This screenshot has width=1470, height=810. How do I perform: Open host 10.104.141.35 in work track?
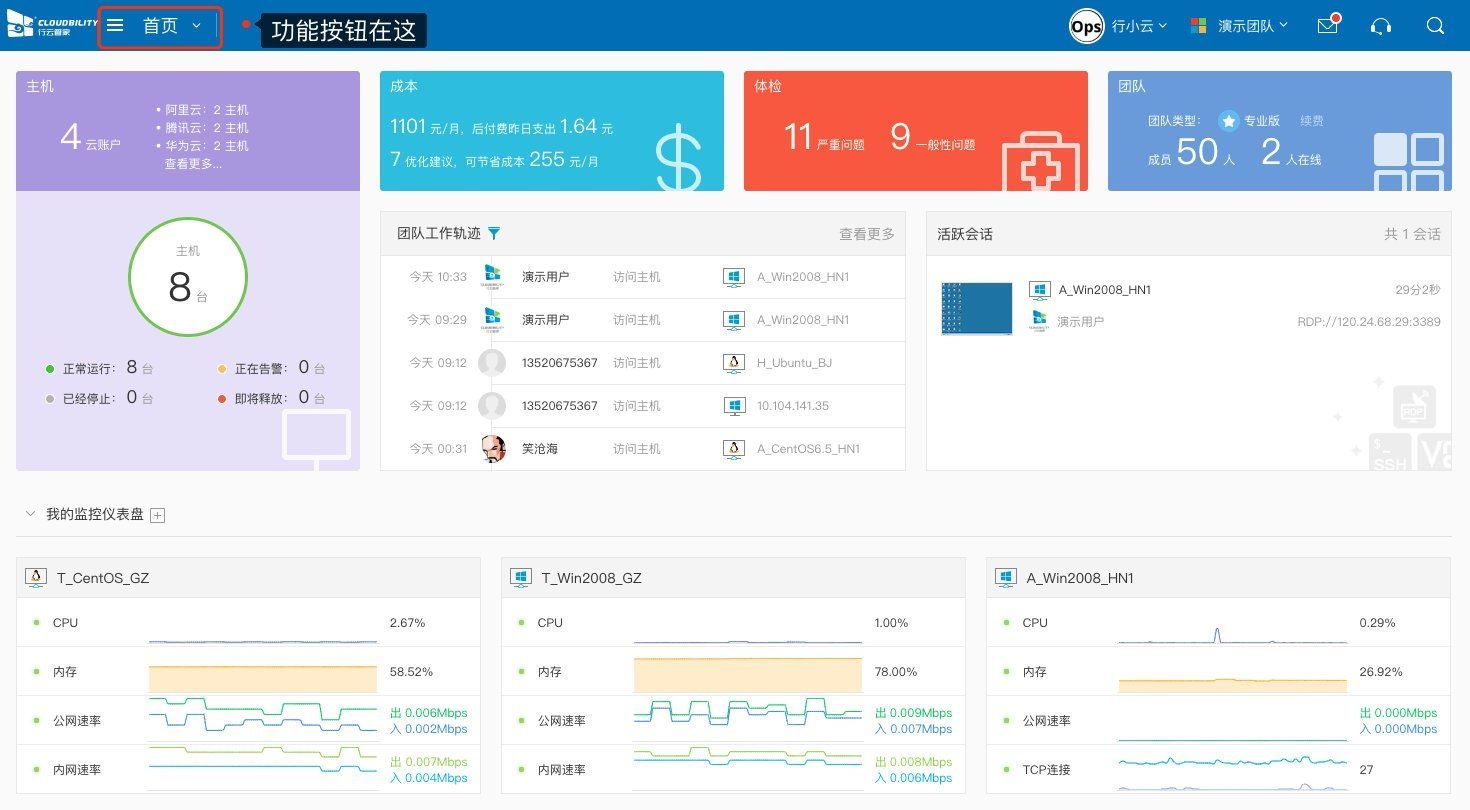[793, 406]
